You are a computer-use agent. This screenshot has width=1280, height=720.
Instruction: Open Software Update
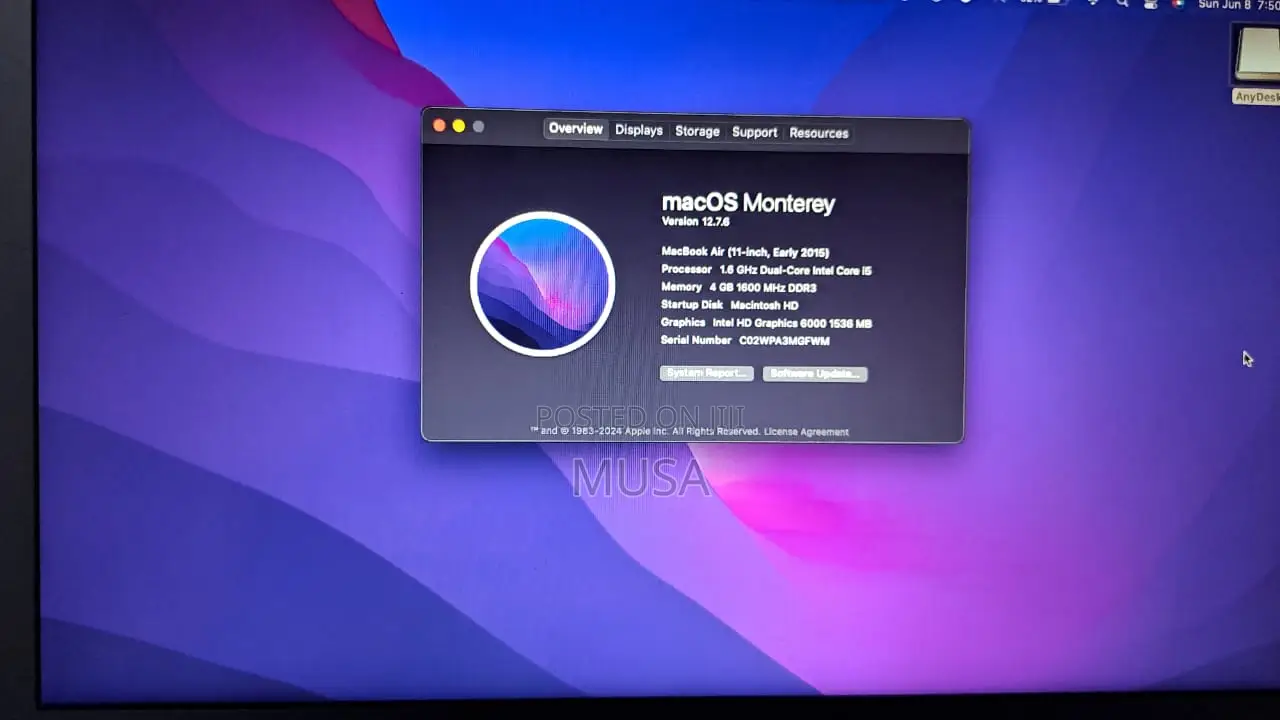[x=815, y=374]
